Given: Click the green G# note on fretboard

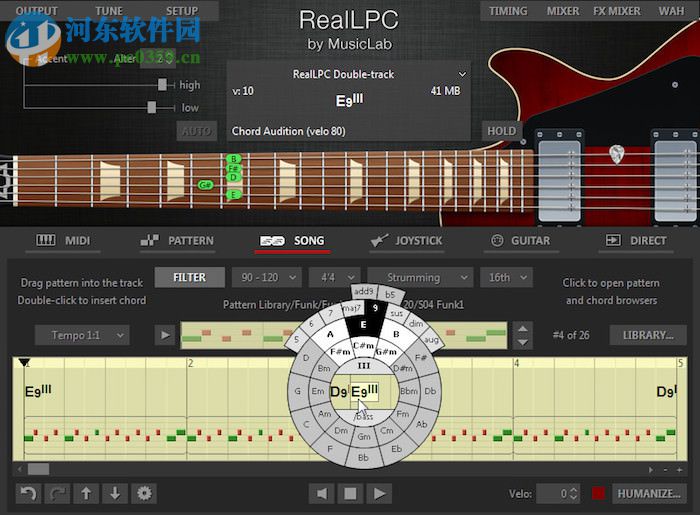Looking at the screenshot, I should click(x=205, y=185).
